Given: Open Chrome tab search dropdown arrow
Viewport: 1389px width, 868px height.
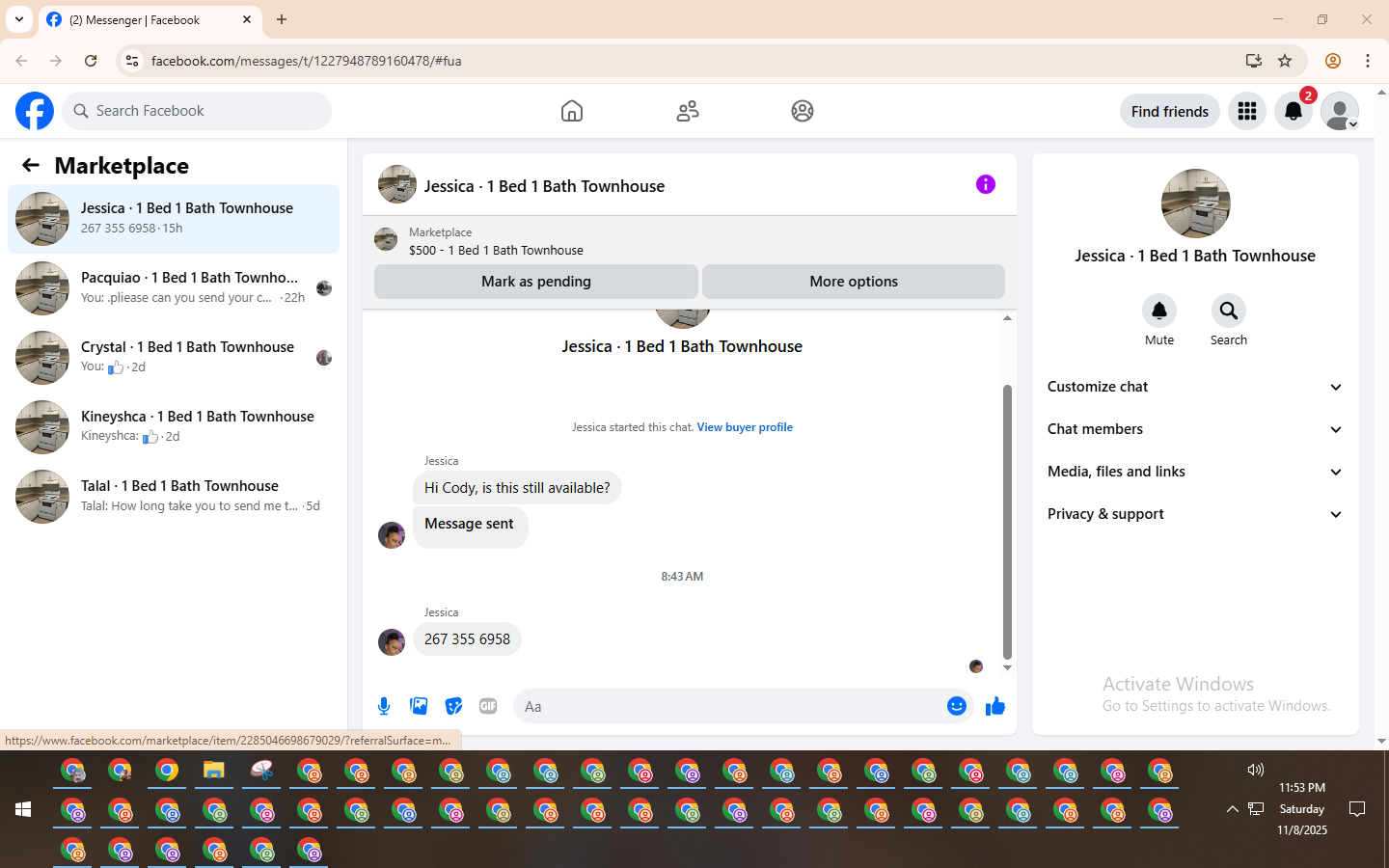Looking at the screenshot, I should coord(19,19).
